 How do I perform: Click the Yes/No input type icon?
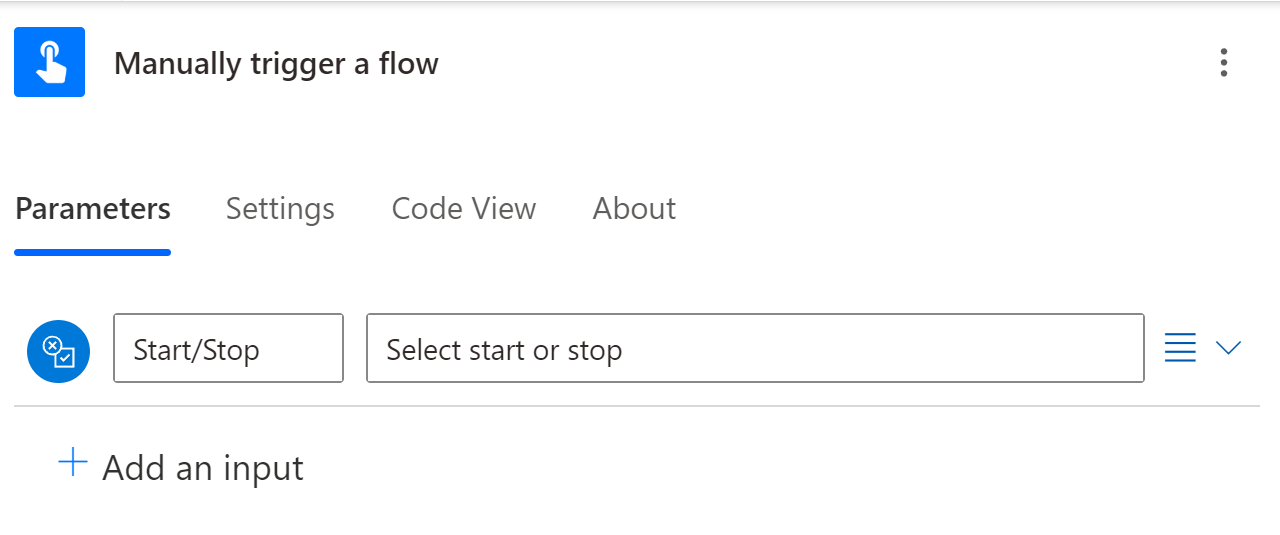click(58, 351)
